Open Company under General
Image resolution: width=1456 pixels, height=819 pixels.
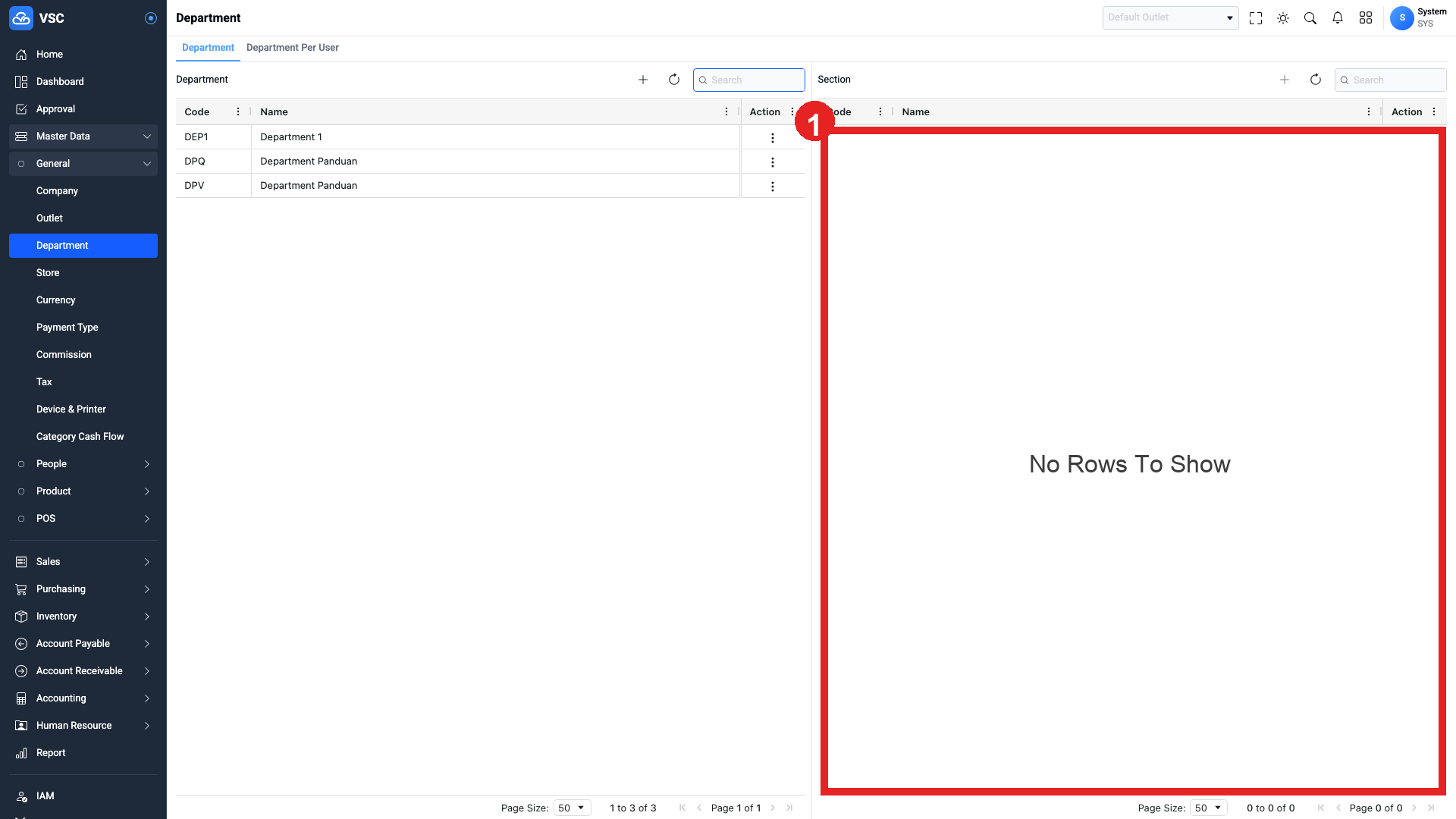click(x=83, y=191)
